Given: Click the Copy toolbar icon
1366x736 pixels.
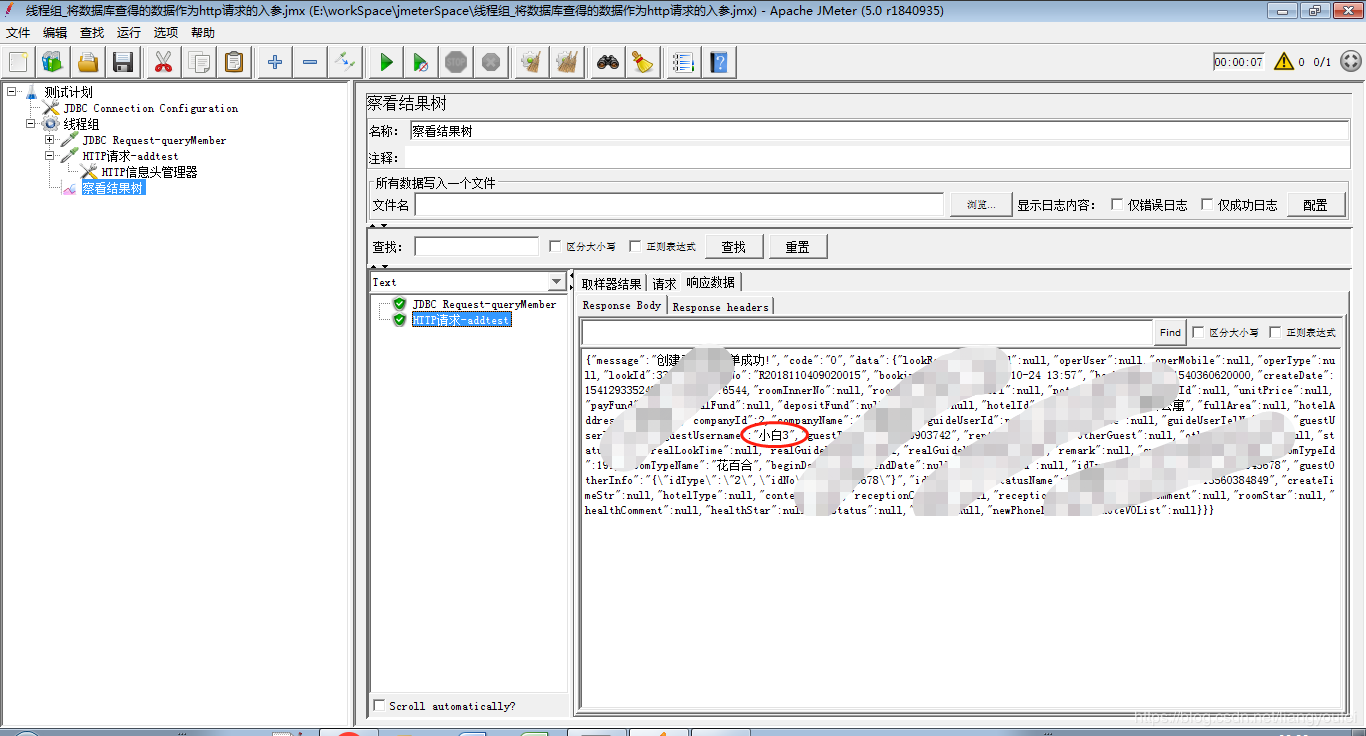Looking at the screenshot, I should [198, 62].
